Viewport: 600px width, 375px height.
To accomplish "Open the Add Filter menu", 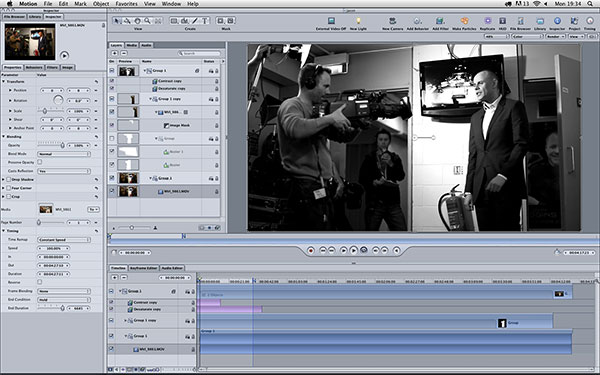I will [x=440, y=21].
